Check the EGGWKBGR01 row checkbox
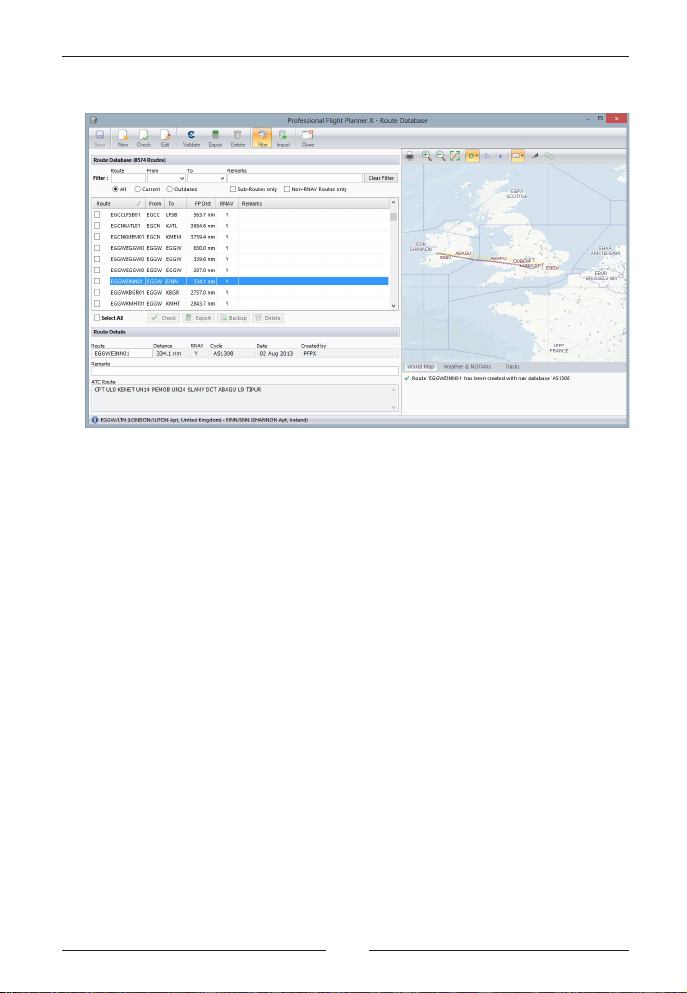Image resolution: width=687 pixels, height=993 pixels. (x=98, y=293)
